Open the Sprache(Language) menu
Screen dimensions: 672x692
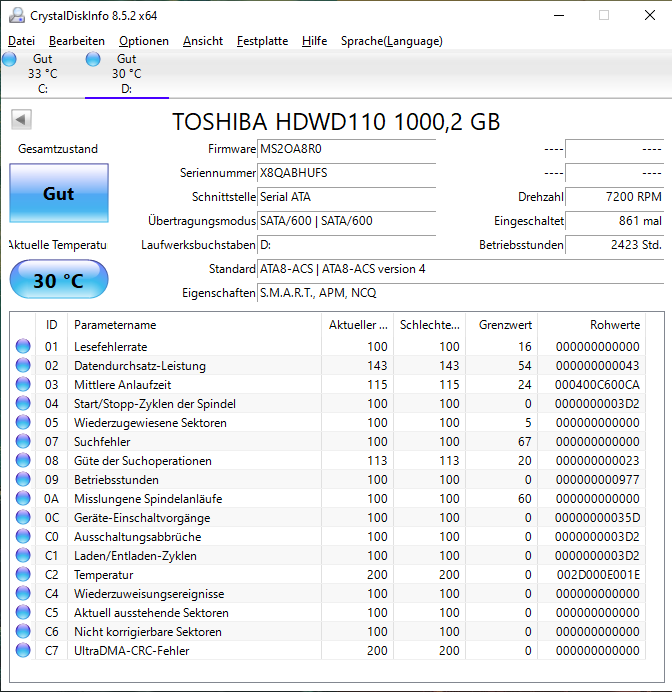click(x=391, y=41)
